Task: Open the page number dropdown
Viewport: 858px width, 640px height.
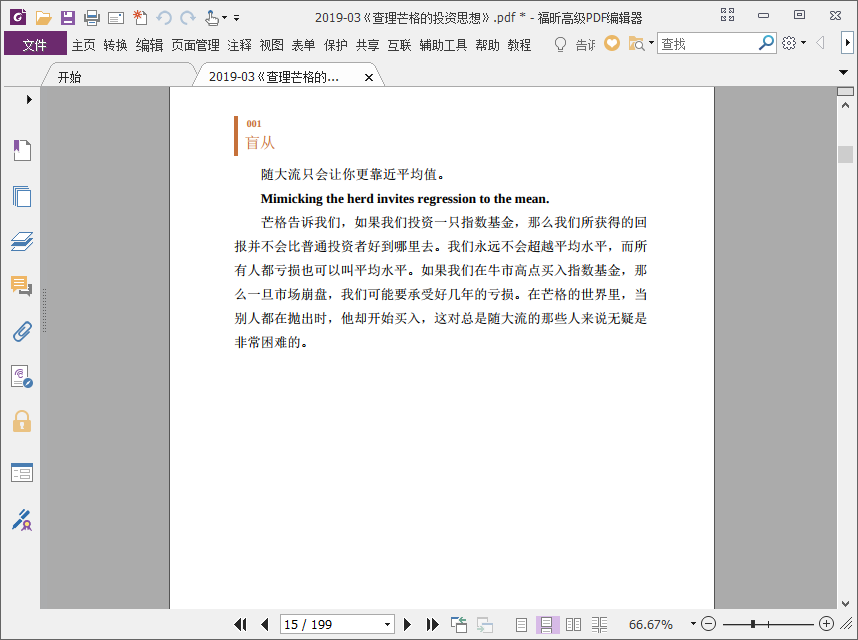Action: coord(388,624)
